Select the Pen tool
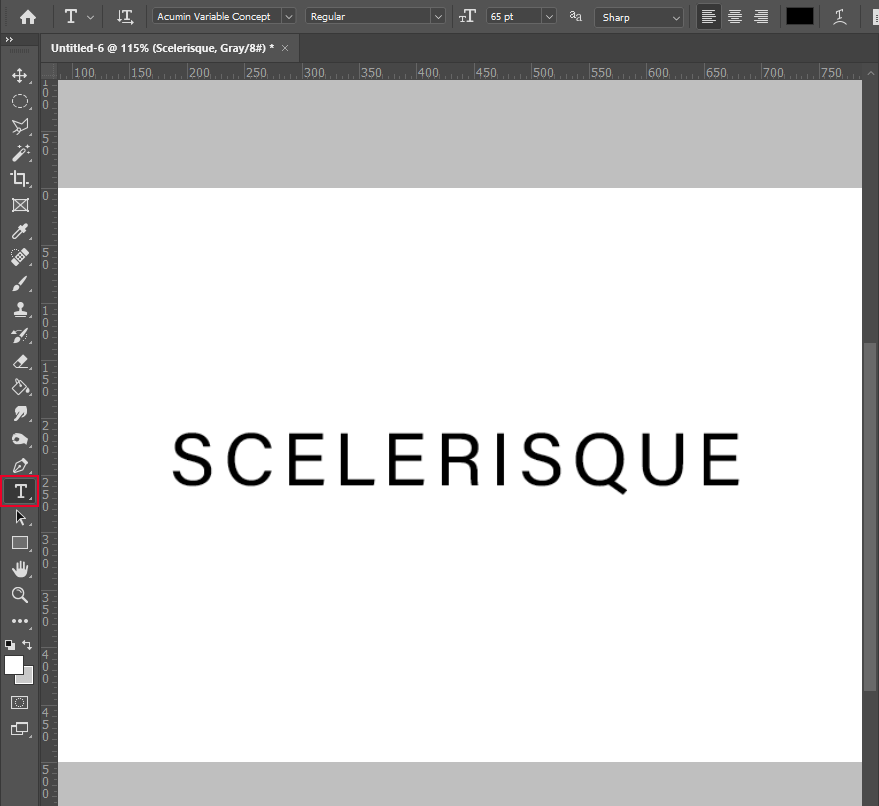 (20, 466)
